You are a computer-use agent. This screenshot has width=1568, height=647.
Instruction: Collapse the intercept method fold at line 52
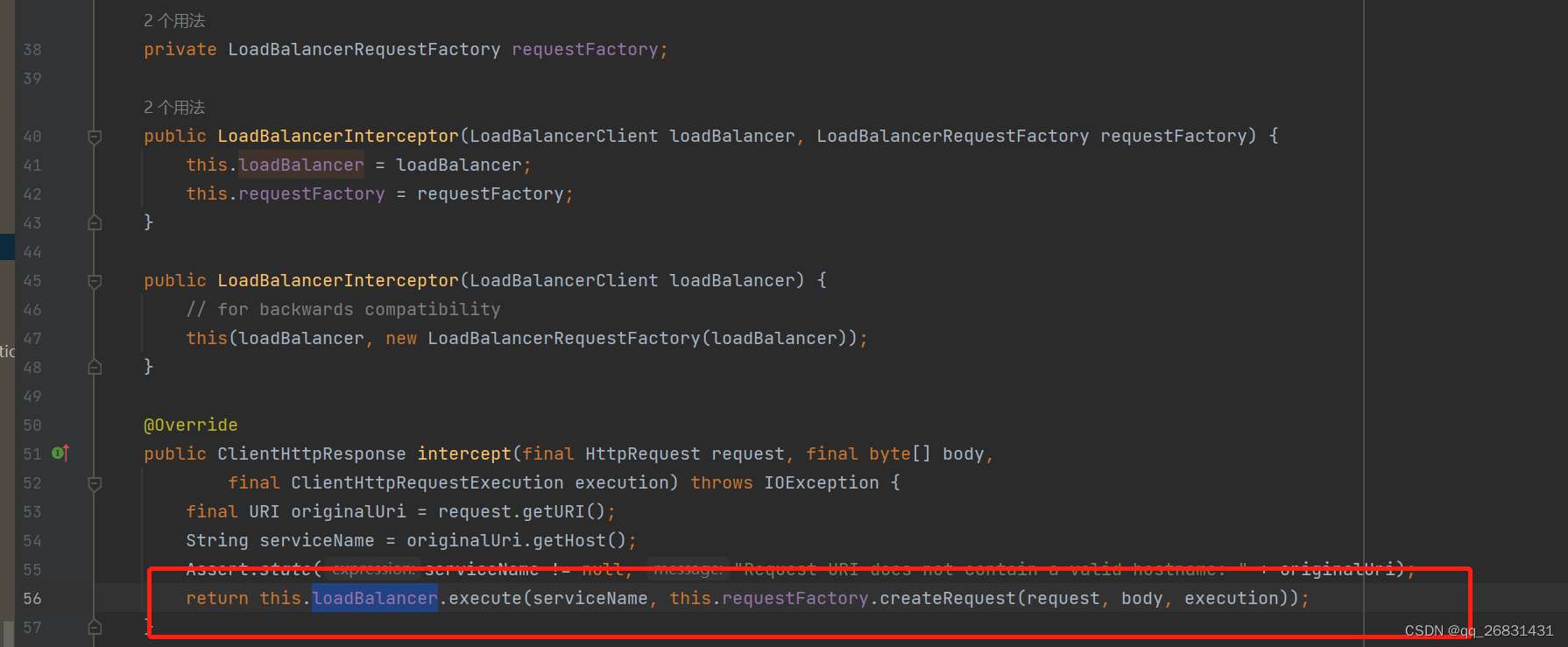[x=95, y=483]
